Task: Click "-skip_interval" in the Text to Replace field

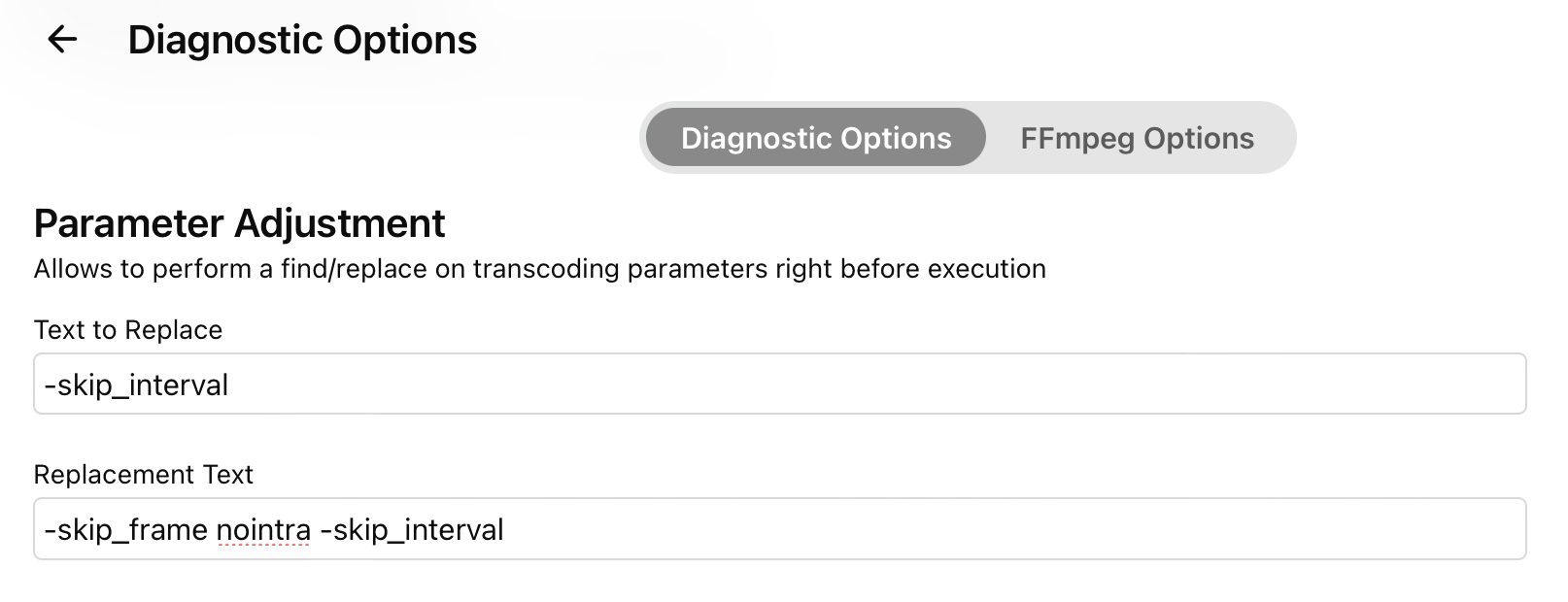Action: pyautogui.click(x=136, y=385)
